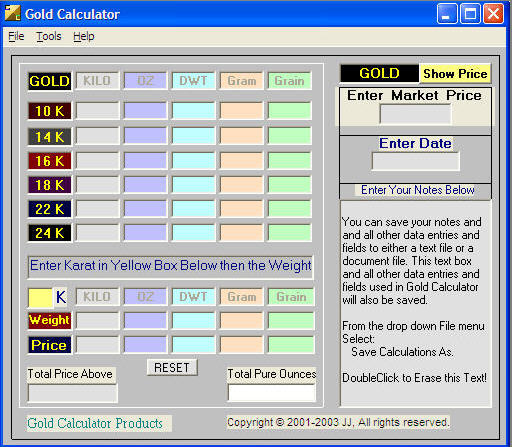Screen dimensions: 512x447
Task: Click the Total Pure Ounces field
Action: [272, 393]
